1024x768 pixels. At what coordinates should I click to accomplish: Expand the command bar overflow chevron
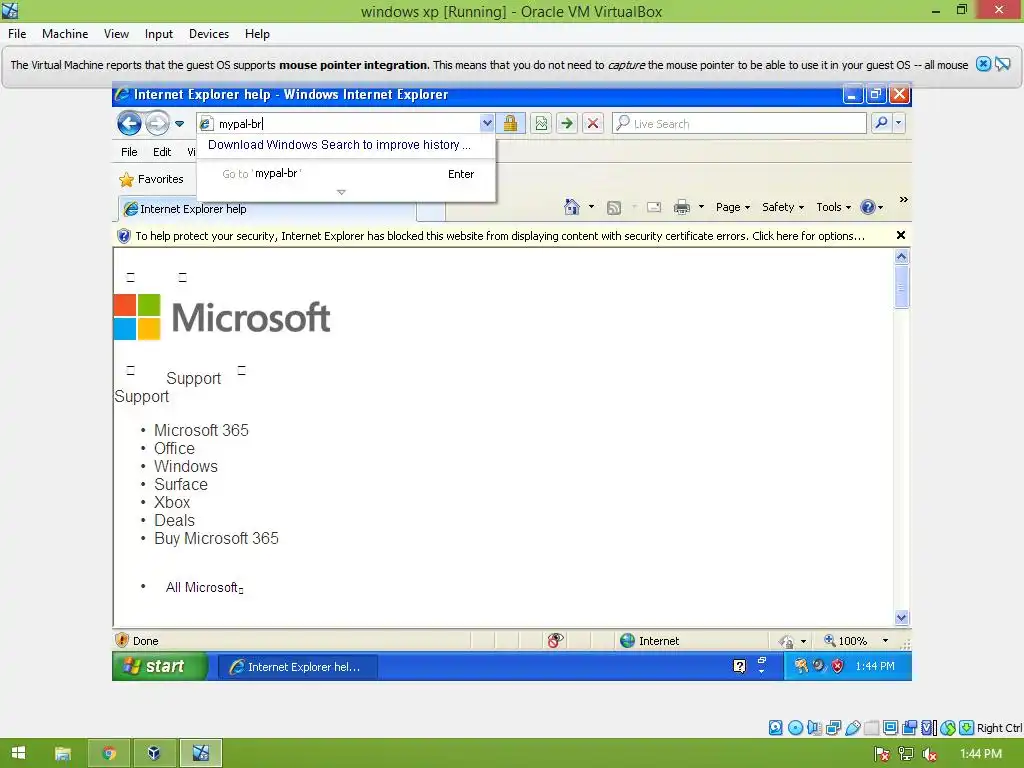[903, 200]
